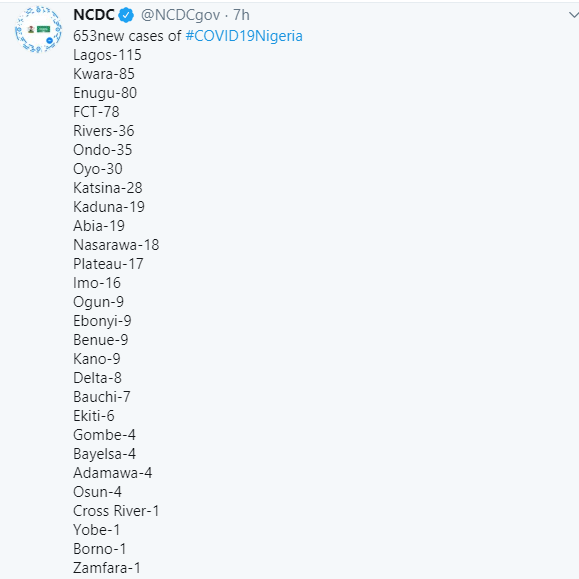Screen dimensions: 579x579
Task: Open the NCDC profile avatar
Action: tap(38, 29)
